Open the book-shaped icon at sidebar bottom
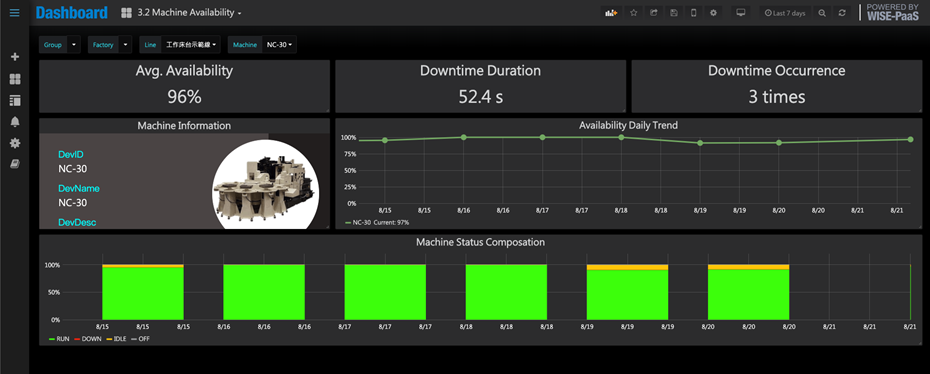Image resolution: width=930 pixels, height=374 pixels. [x=15, y=164]
